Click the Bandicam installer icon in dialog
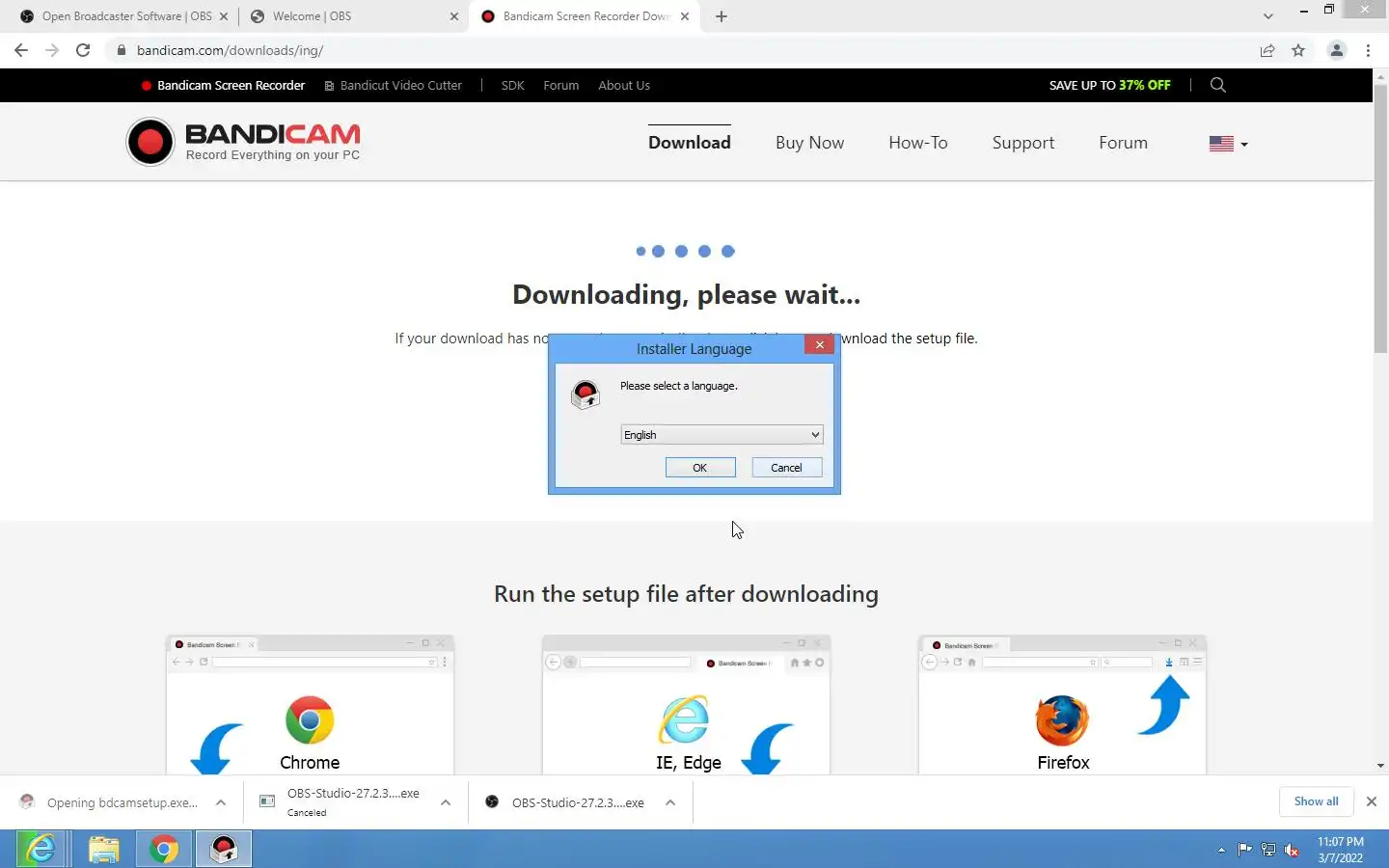Viewport: 1389px width, 868px height. pyautogui.click(x=586, y=393)
